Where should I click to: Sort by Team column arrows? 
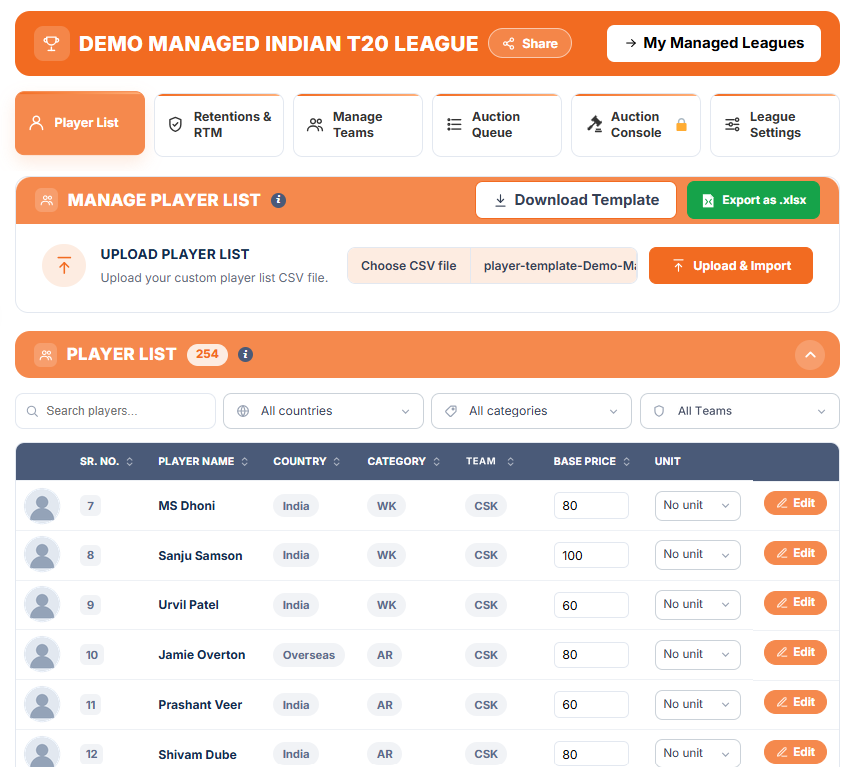point(510,461)
